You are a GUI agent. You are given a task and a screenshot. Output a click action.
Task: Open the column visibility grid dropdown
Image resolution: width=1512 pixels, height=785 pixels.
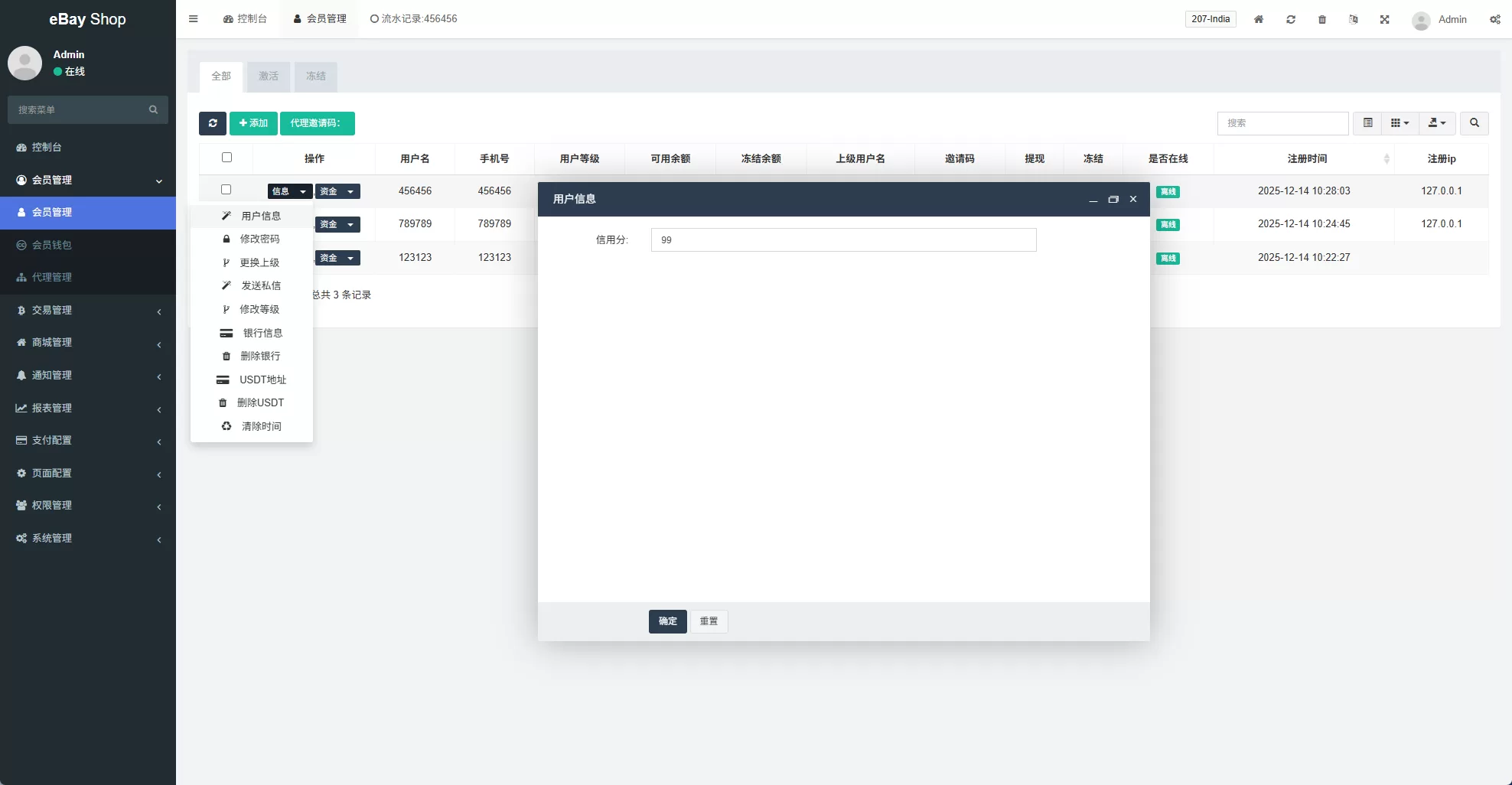pyautogui.click(x=1400, y=123)
